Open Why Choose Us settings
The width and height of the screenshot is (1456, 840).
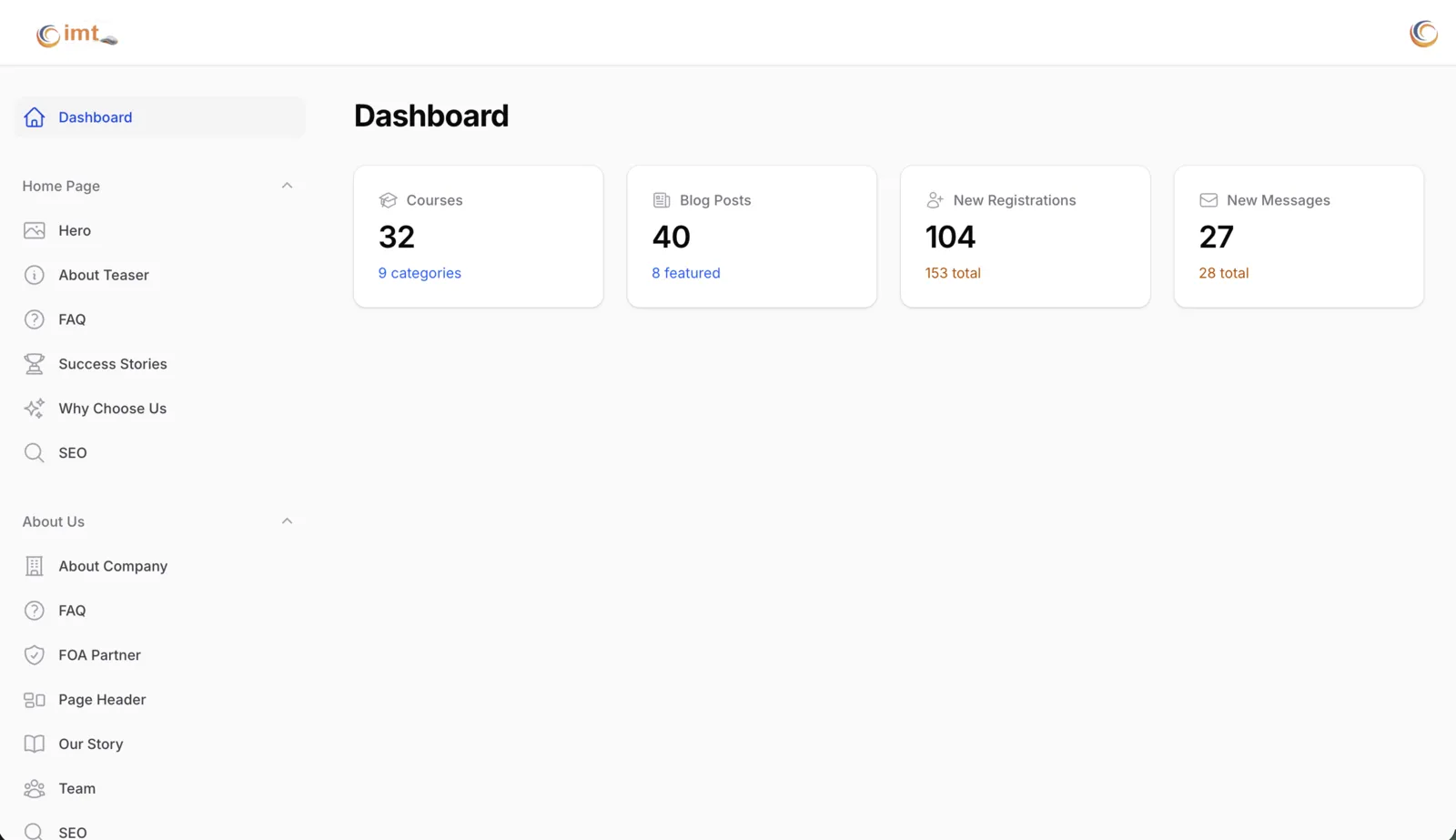tap(160, 409)
